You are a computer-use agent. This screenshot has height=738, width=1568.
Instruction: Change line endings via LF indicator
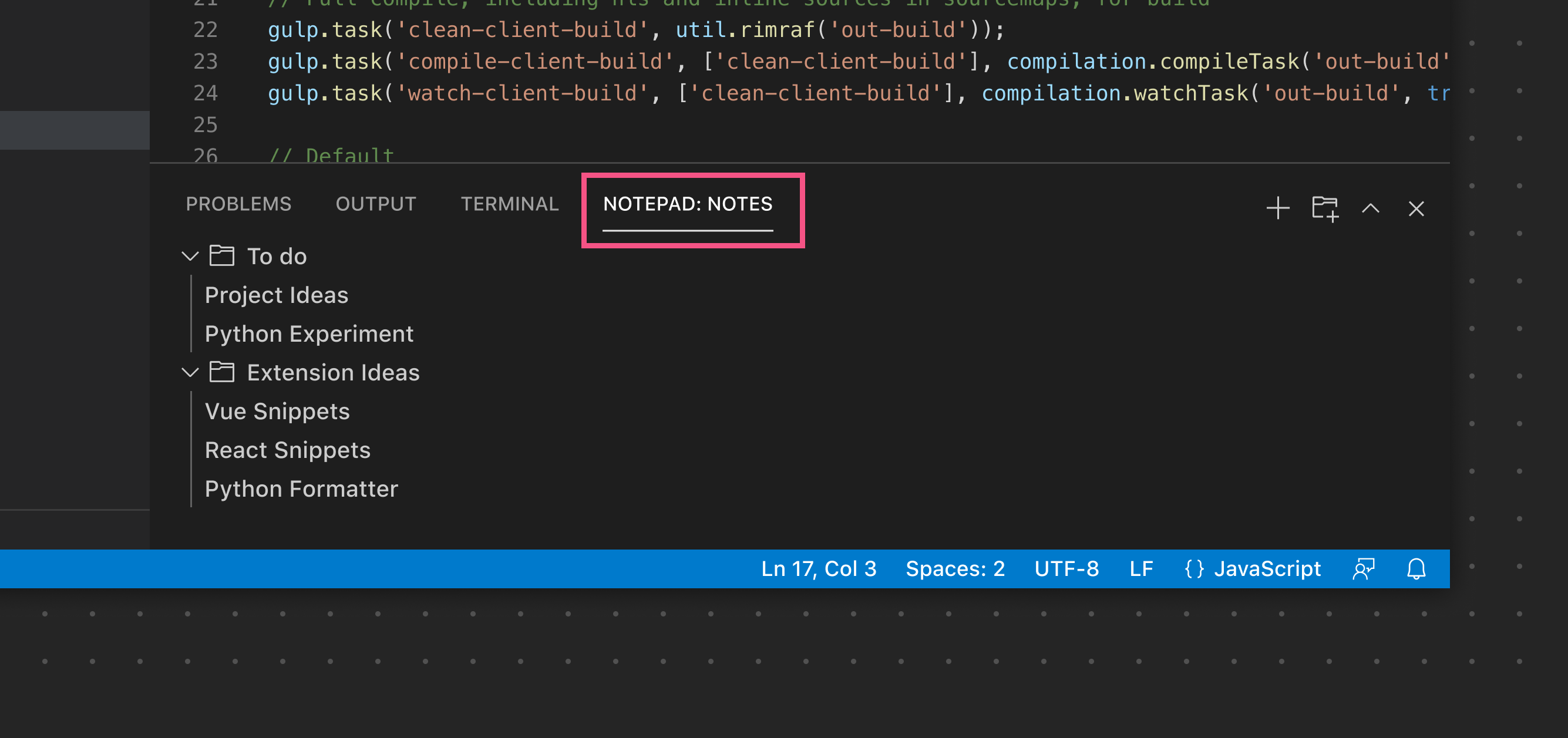(x=1141, y=569)
